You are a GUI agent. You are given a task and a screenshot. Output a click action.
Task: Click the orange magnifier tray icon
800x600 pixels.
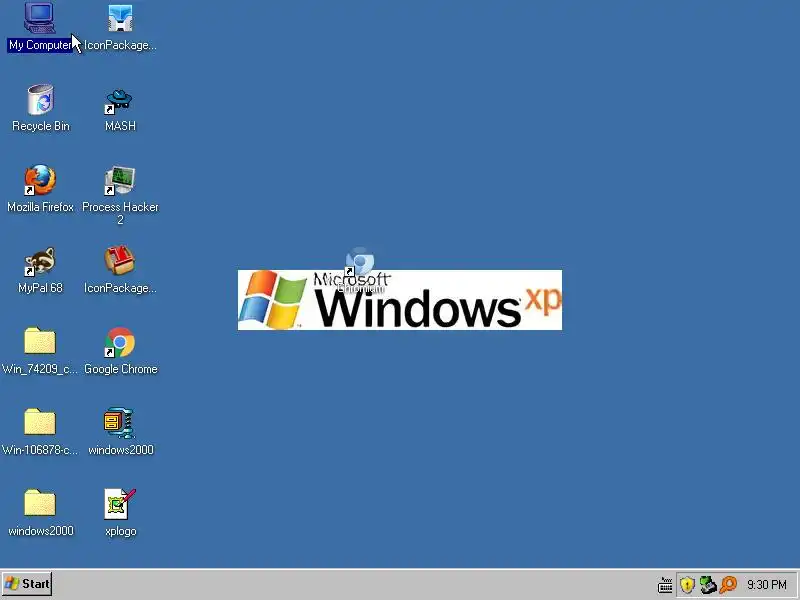[x=728, y=585]
